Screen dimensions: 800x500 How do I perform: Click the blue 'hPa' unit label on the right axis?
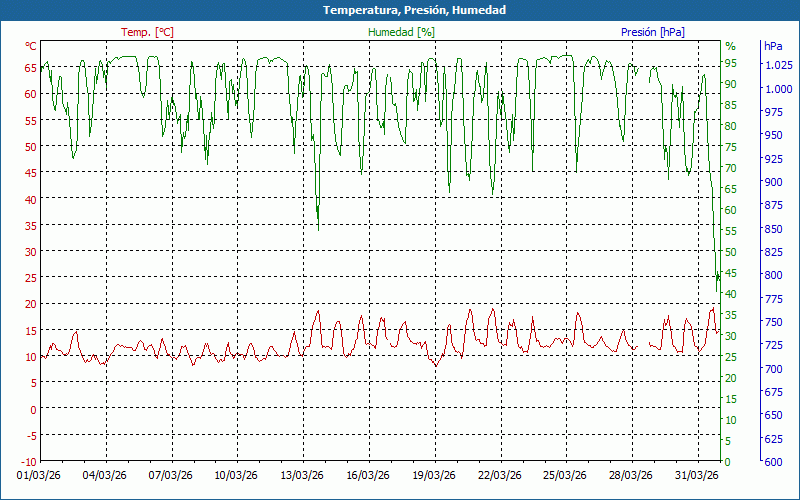click(x=773, y=46)
